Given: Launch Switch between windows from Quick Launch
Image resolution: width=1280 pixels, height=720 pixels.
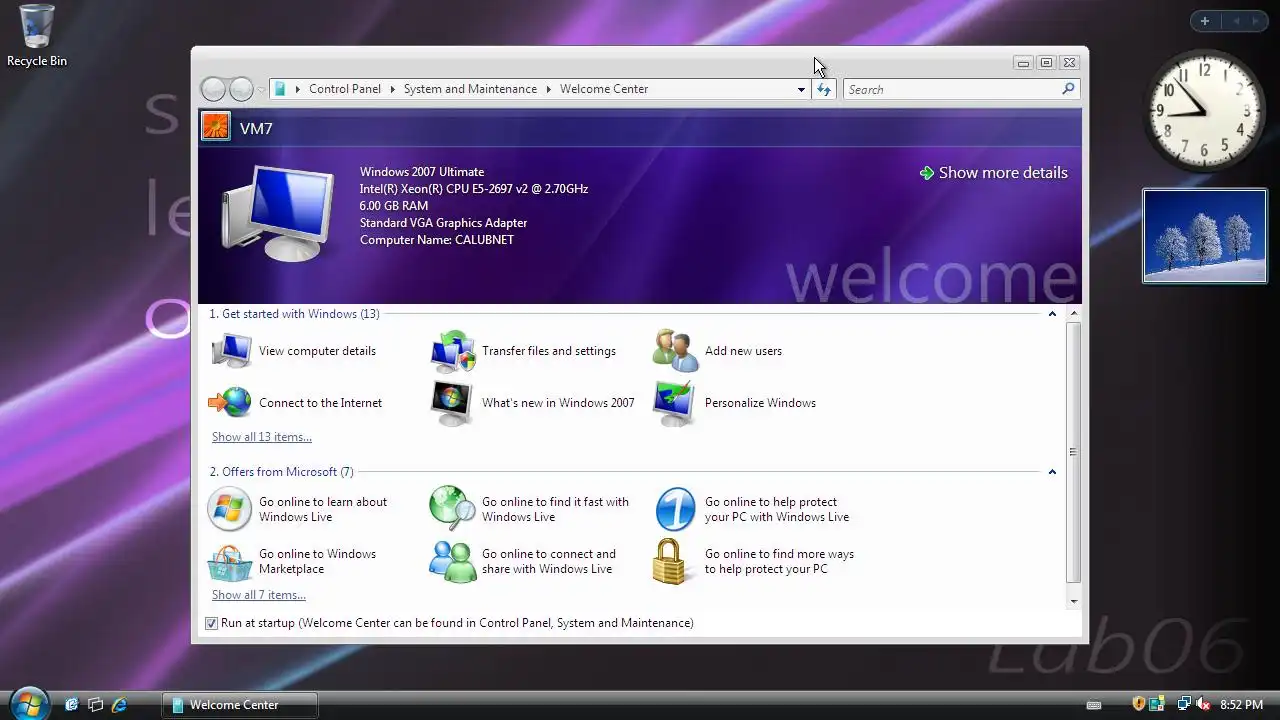Looking at the screenshot, I should coord(95,705).
